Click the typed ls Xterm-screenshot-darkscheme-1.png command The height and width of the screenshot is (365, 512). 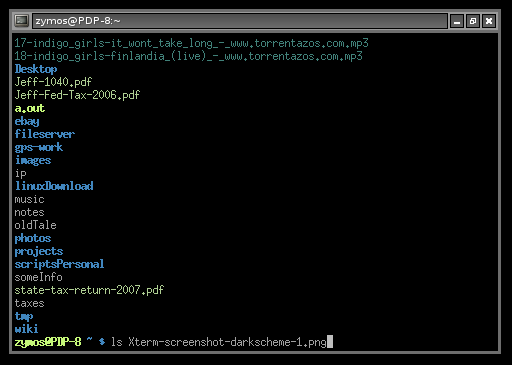click(x=218, y=342)
